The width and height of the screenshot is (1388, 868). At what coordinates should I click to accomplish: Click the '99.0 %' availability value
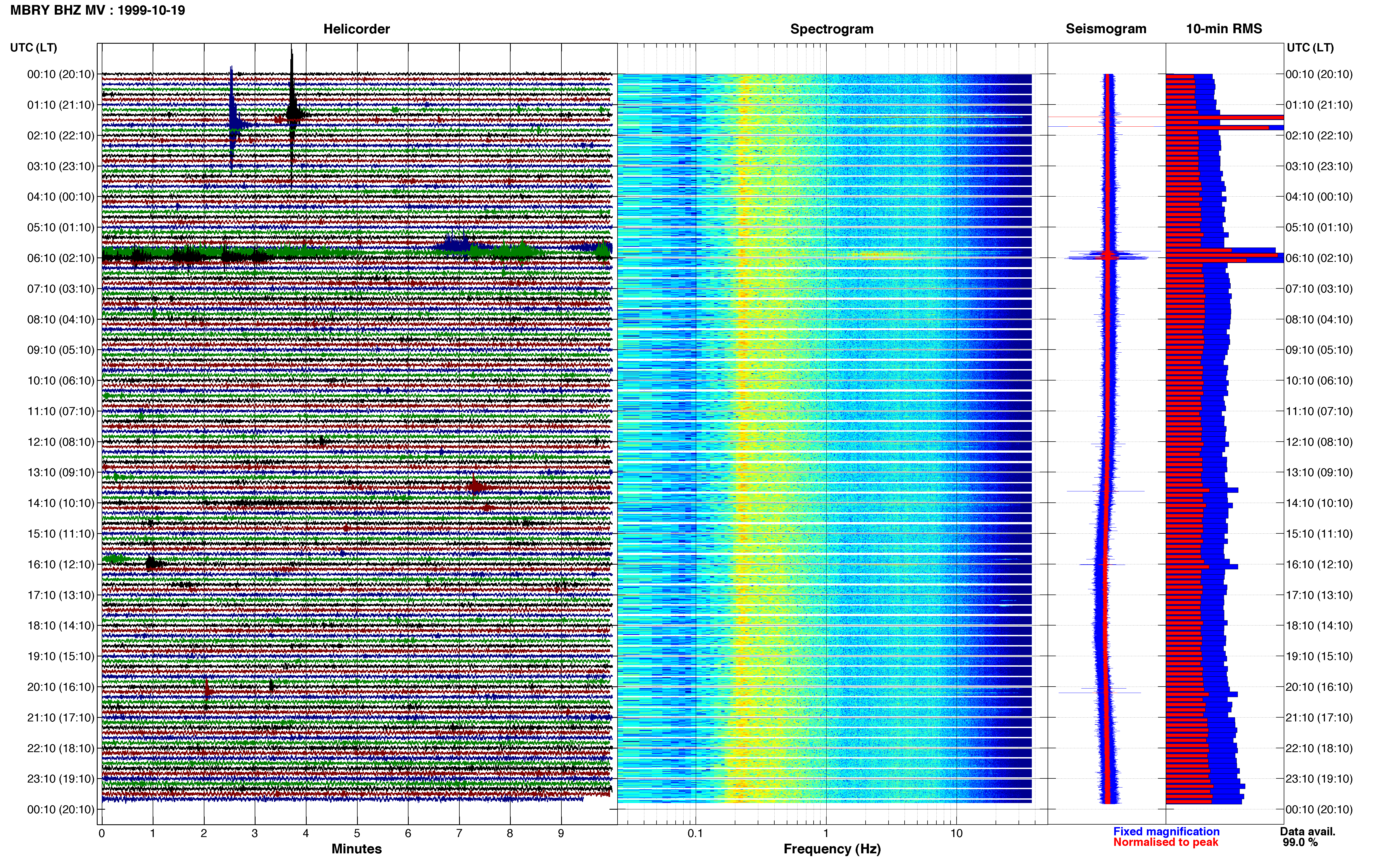(x=1300, y=842)
